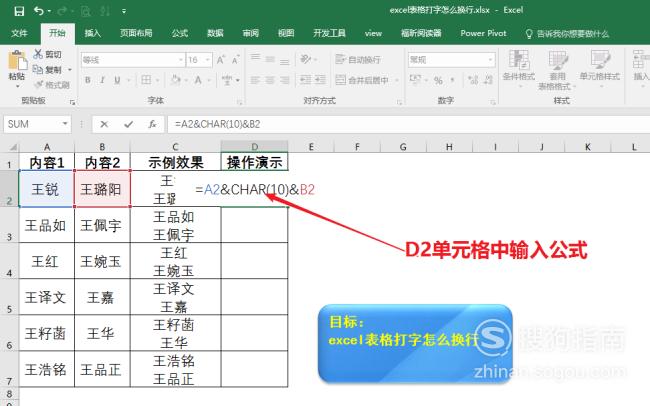650x406 pixels.
Task: Select cell B4 王婉玉
Action: coord(102,261)
